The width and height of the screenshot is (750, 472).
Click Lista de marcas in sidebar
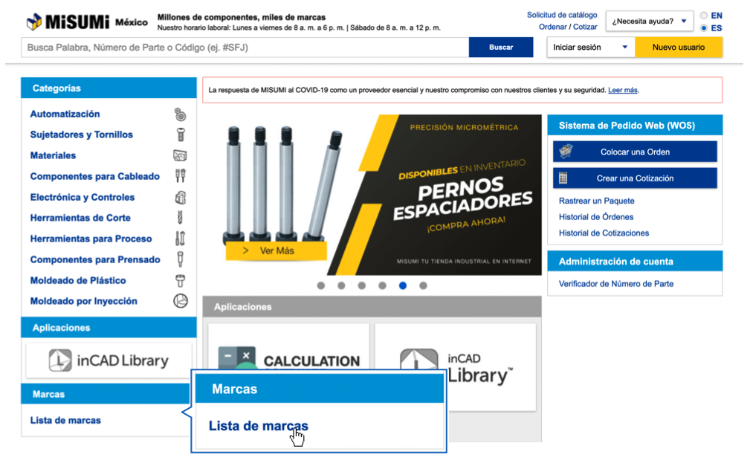(x=66, y=420)
